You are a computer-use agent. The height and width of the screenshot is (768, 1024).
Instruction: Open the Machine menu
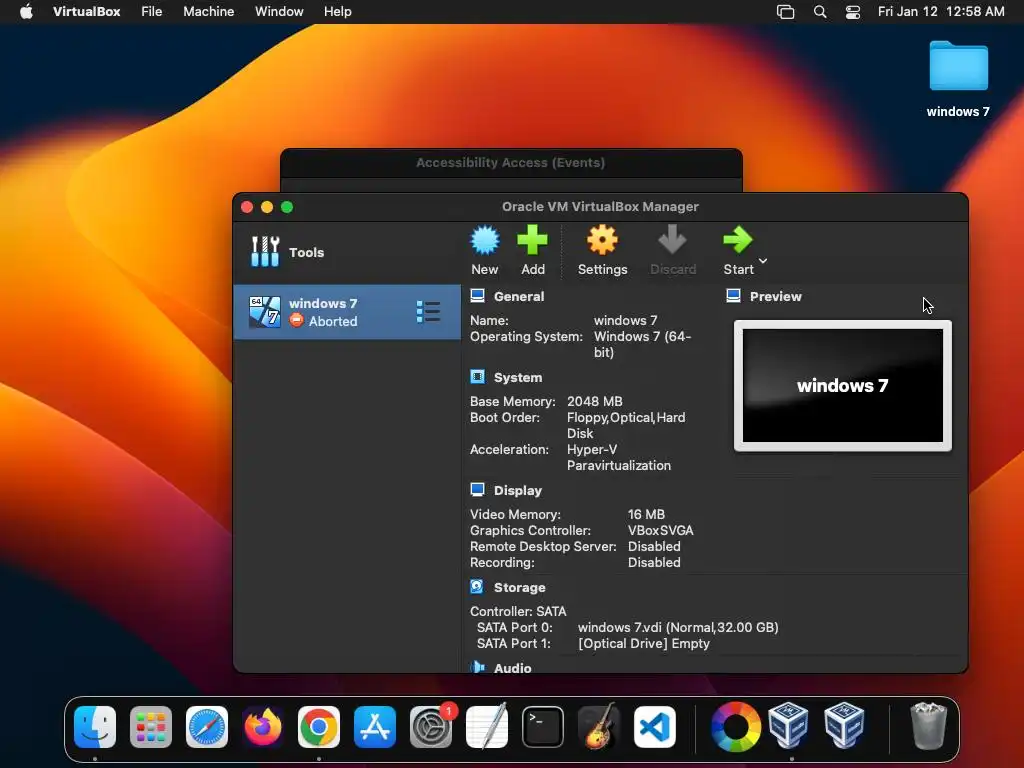(x=208, y=11)
